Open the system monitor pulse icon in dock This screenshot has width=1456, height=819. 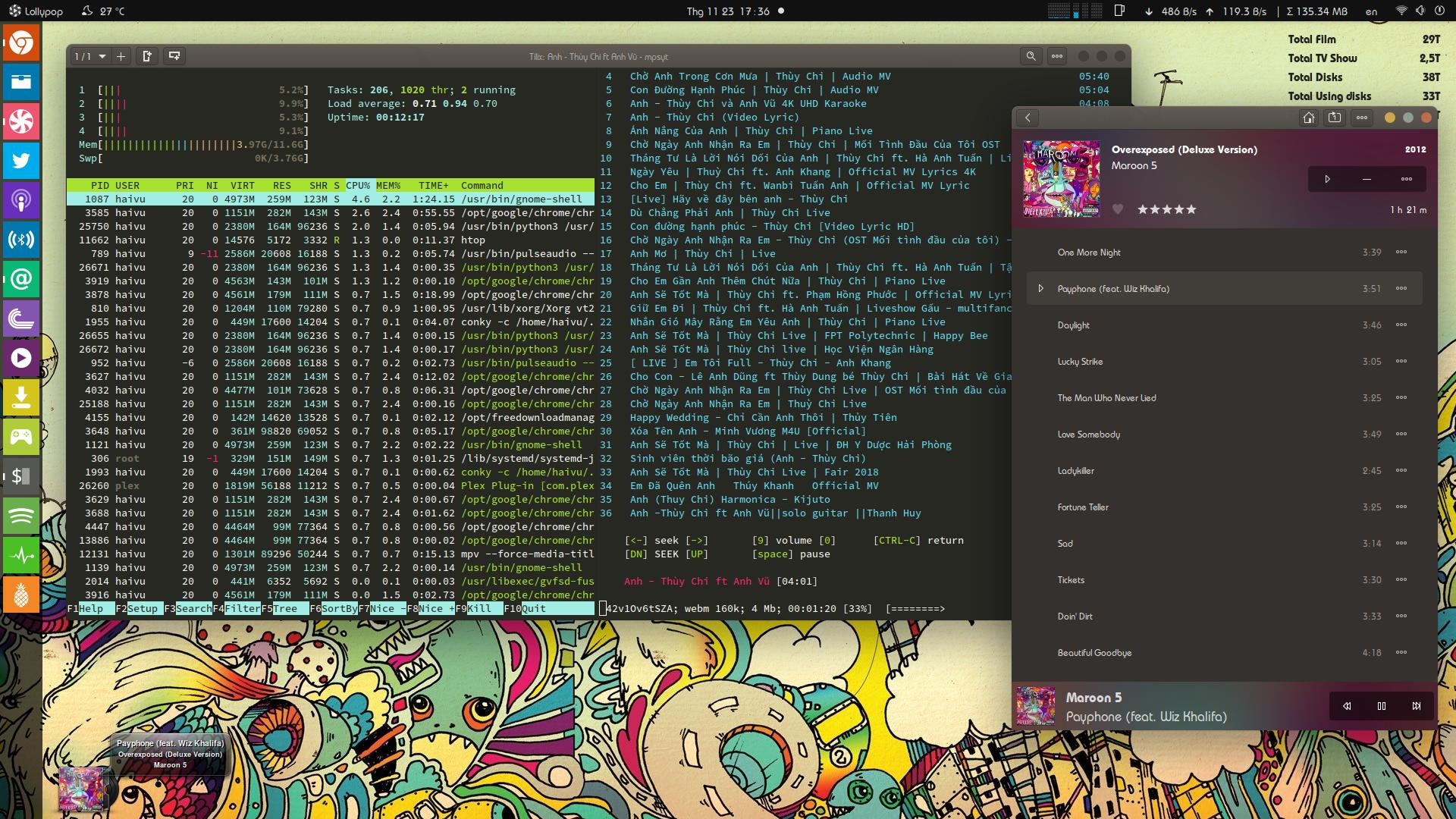[x=21, y=555]
